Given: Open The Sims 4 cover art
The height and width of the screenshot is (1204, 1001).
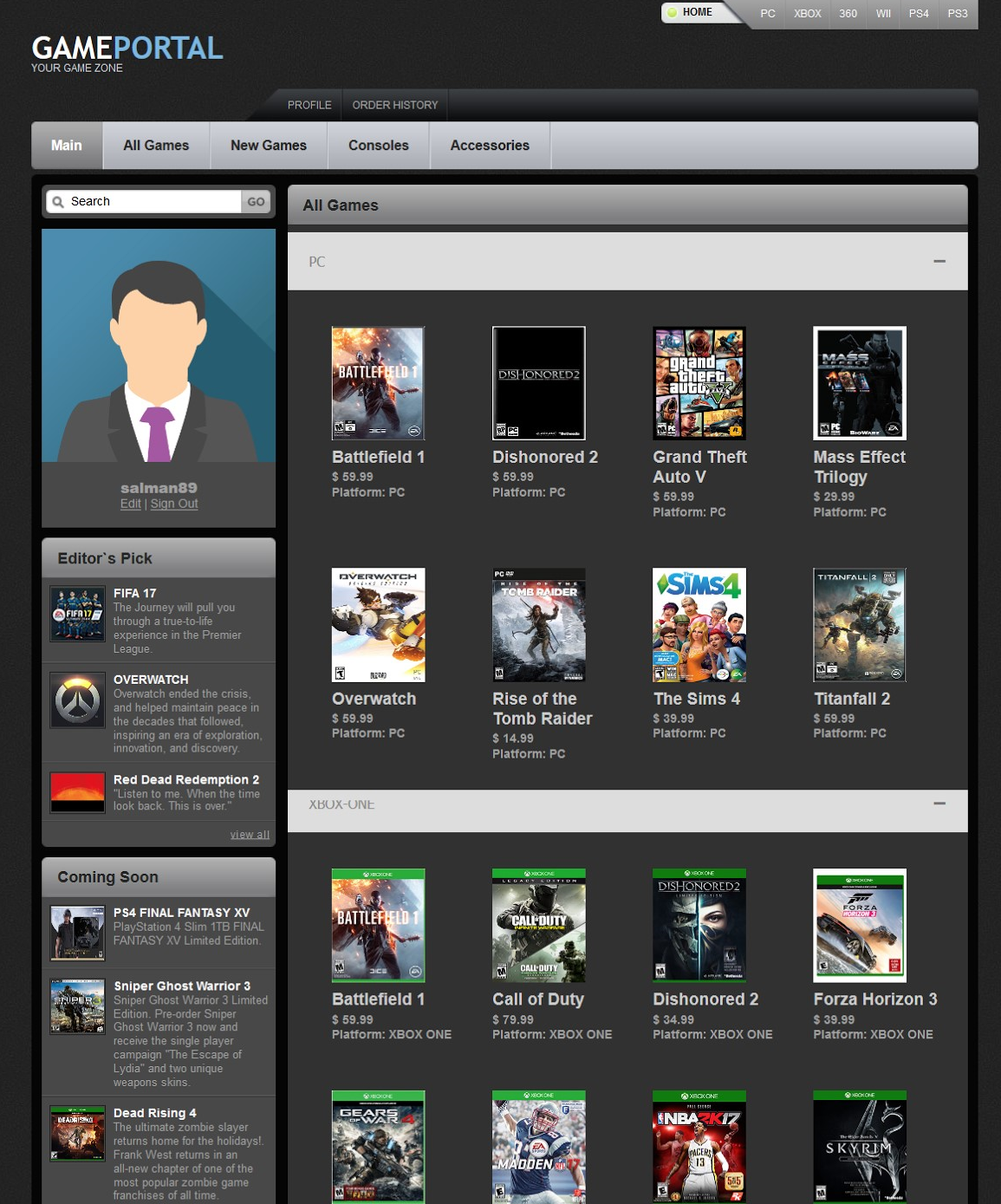Looking at the screenshot, I should 699,625.
